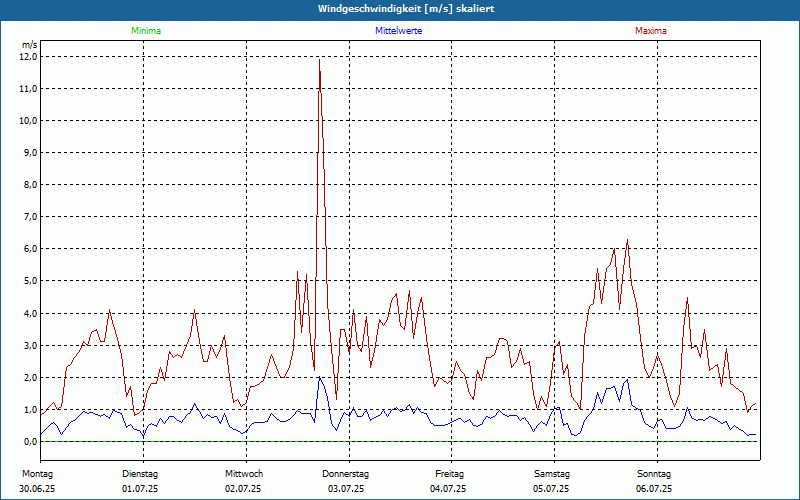Viewport: 800px width, 500px height.
Task: Click the '3,0' y-axis value
Action: point(31,345)
